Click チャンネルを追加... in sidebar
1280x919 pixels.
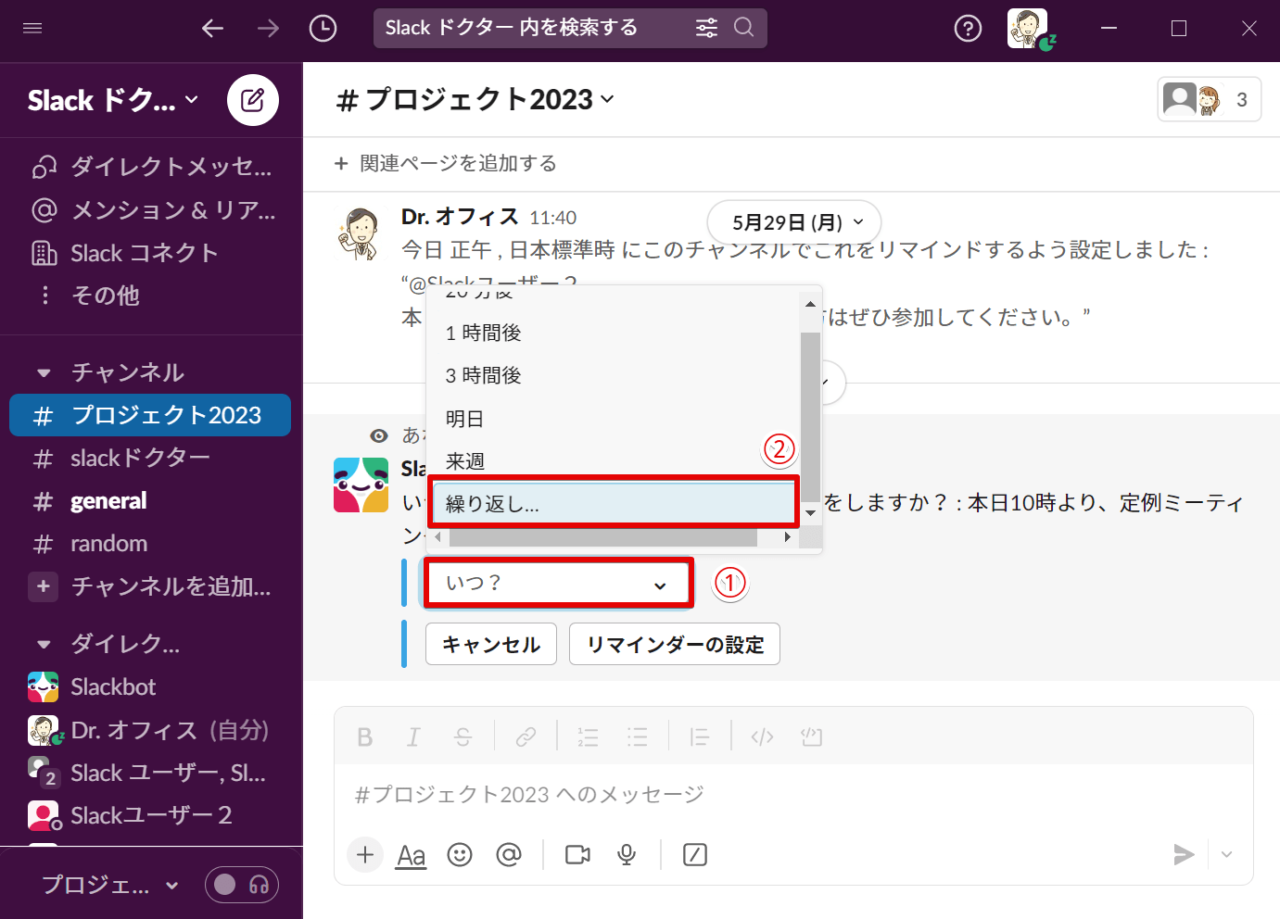[x=151, y=587]
